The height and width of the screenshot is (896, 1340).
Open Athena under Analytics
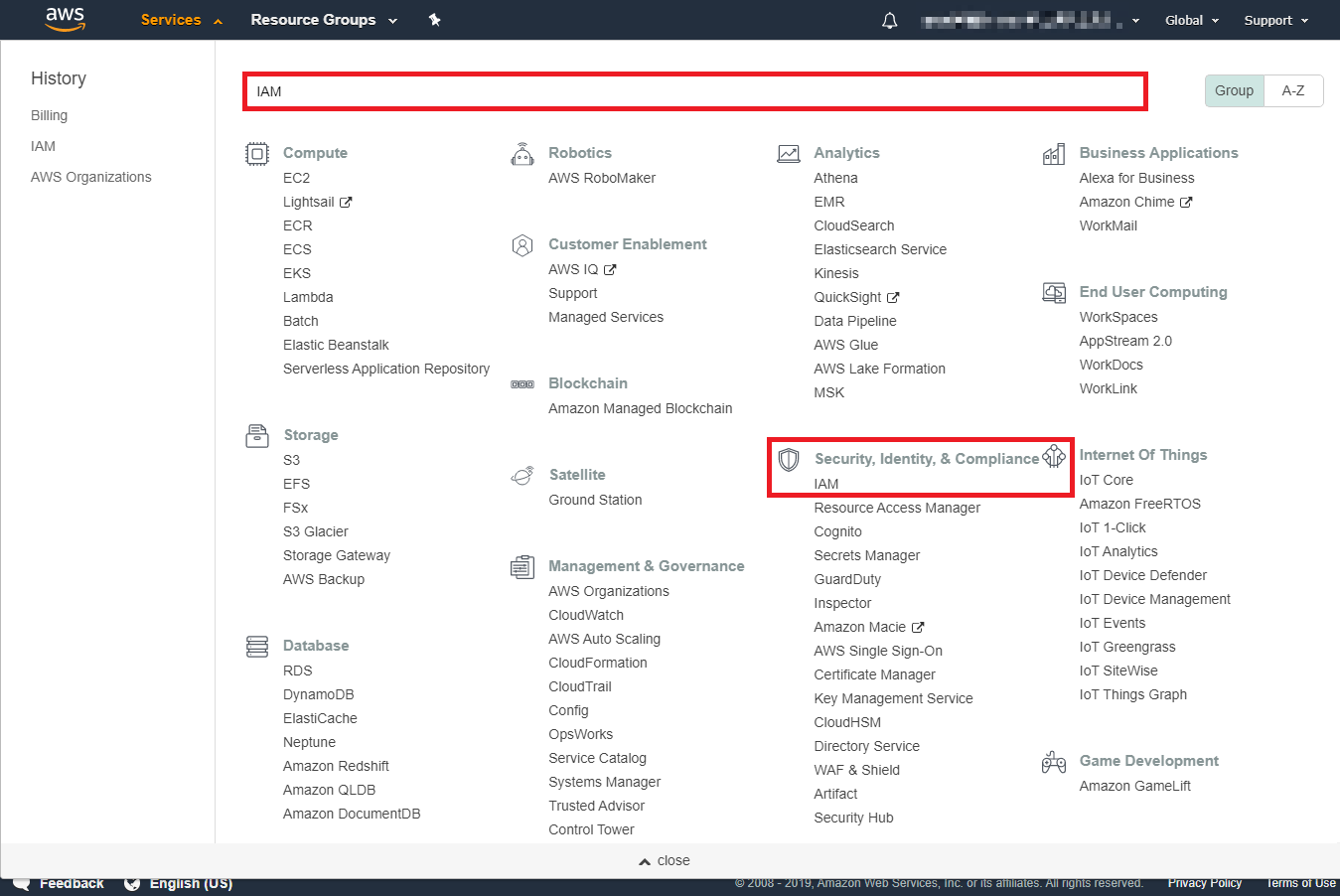[836, 178]
